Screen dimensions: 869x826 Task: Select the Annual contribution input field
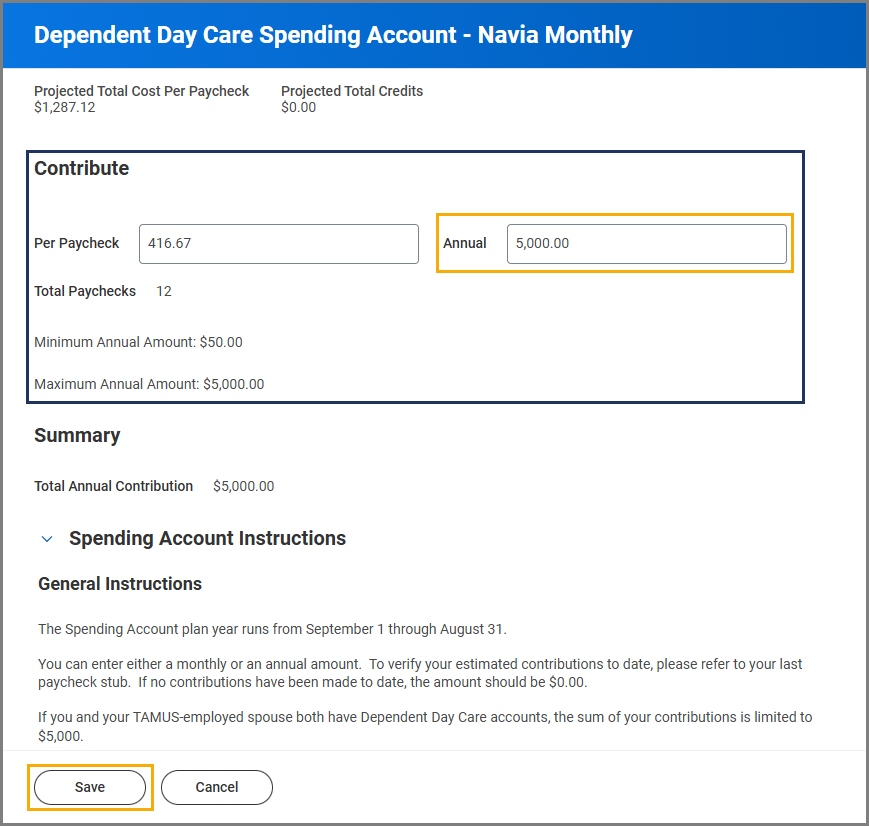click(x=646, y=244)
